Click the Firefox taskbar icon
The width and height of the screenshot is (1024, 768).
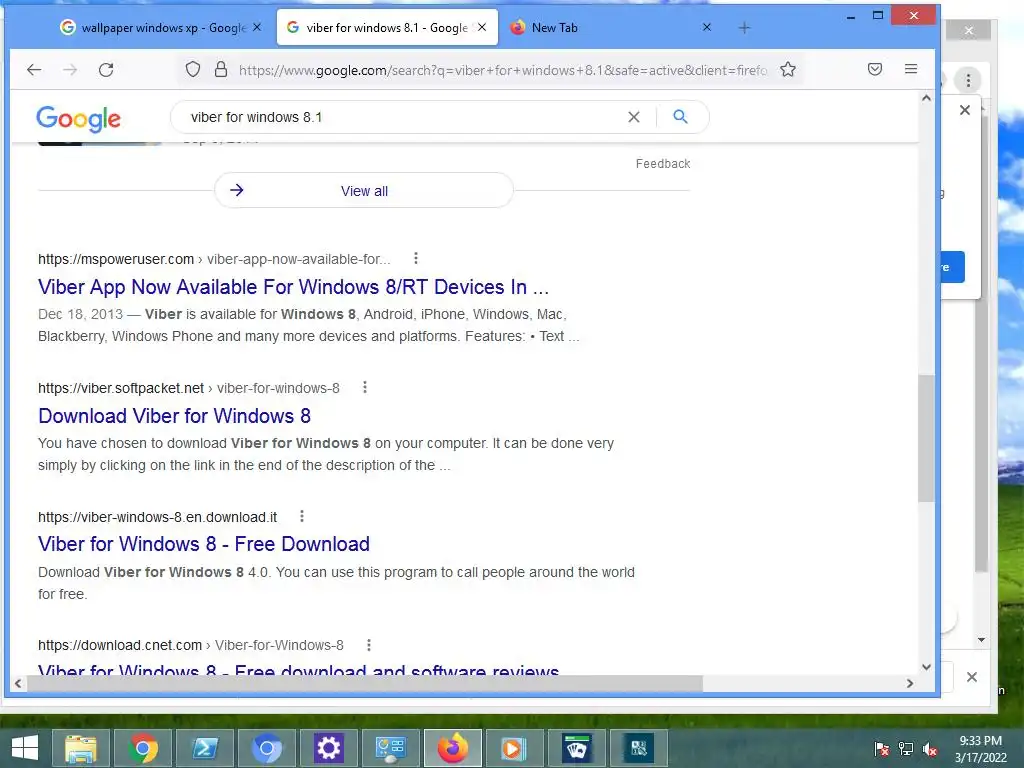(453, 748)
